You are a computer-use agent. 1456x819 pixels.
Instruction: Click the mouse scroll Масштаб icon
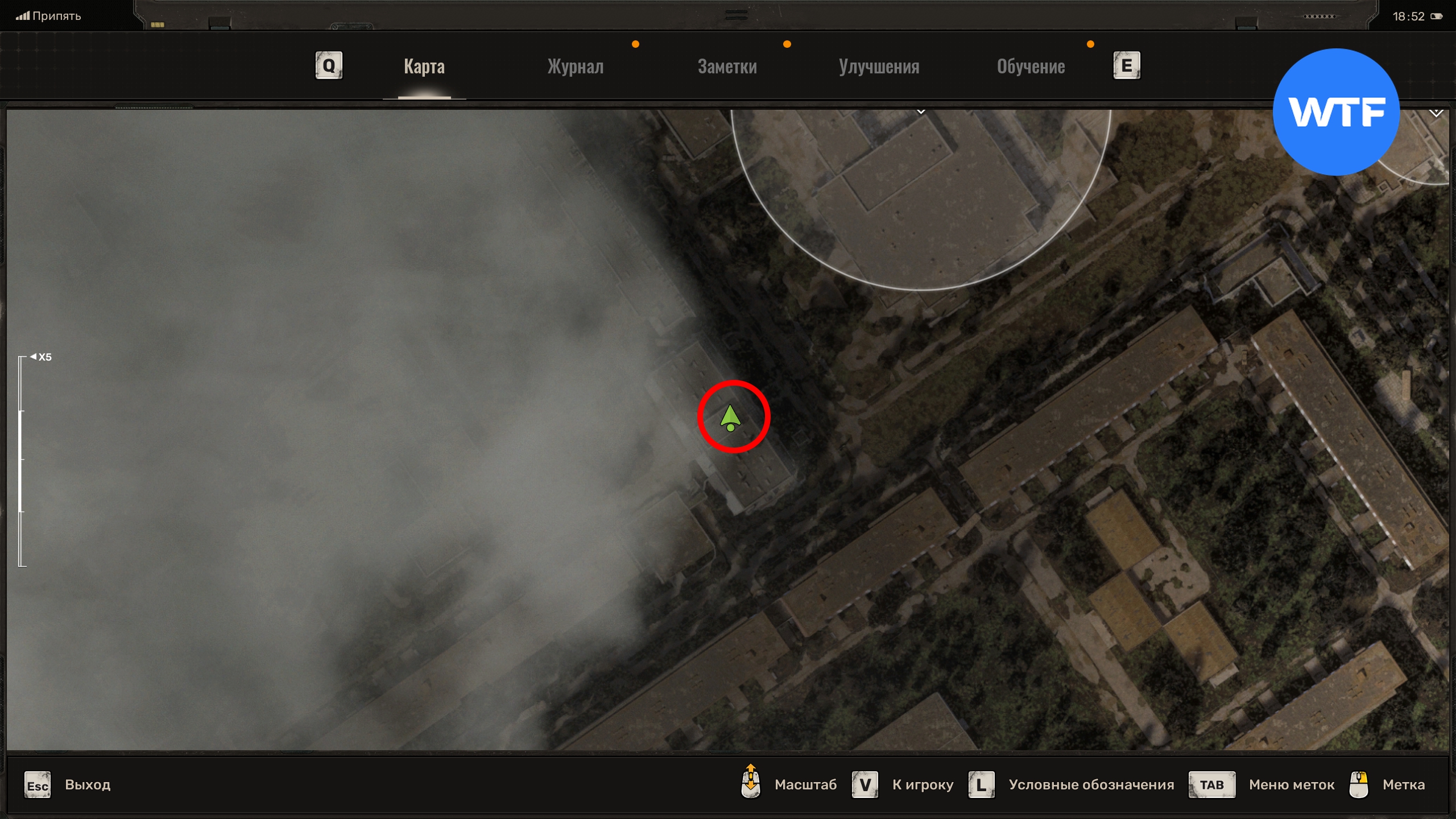click(751, 782)
